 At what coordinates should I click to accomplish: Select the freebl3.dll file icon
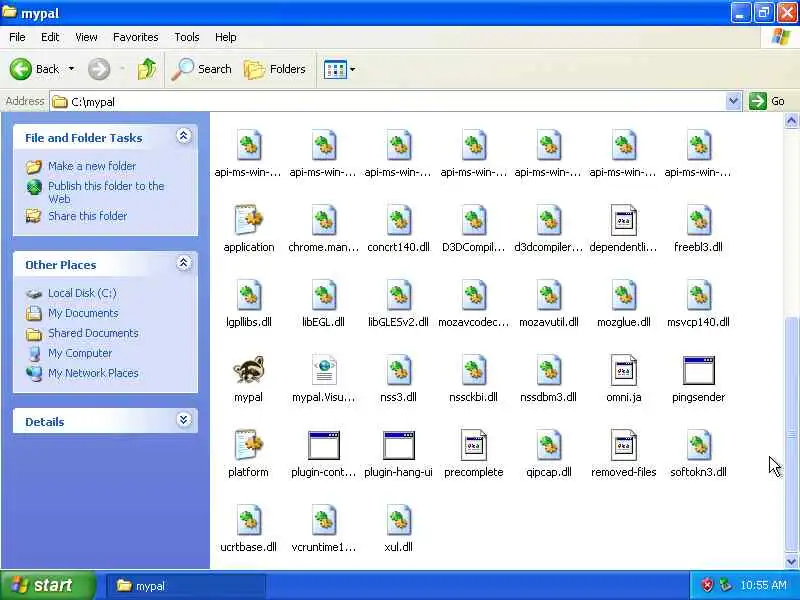698,220
